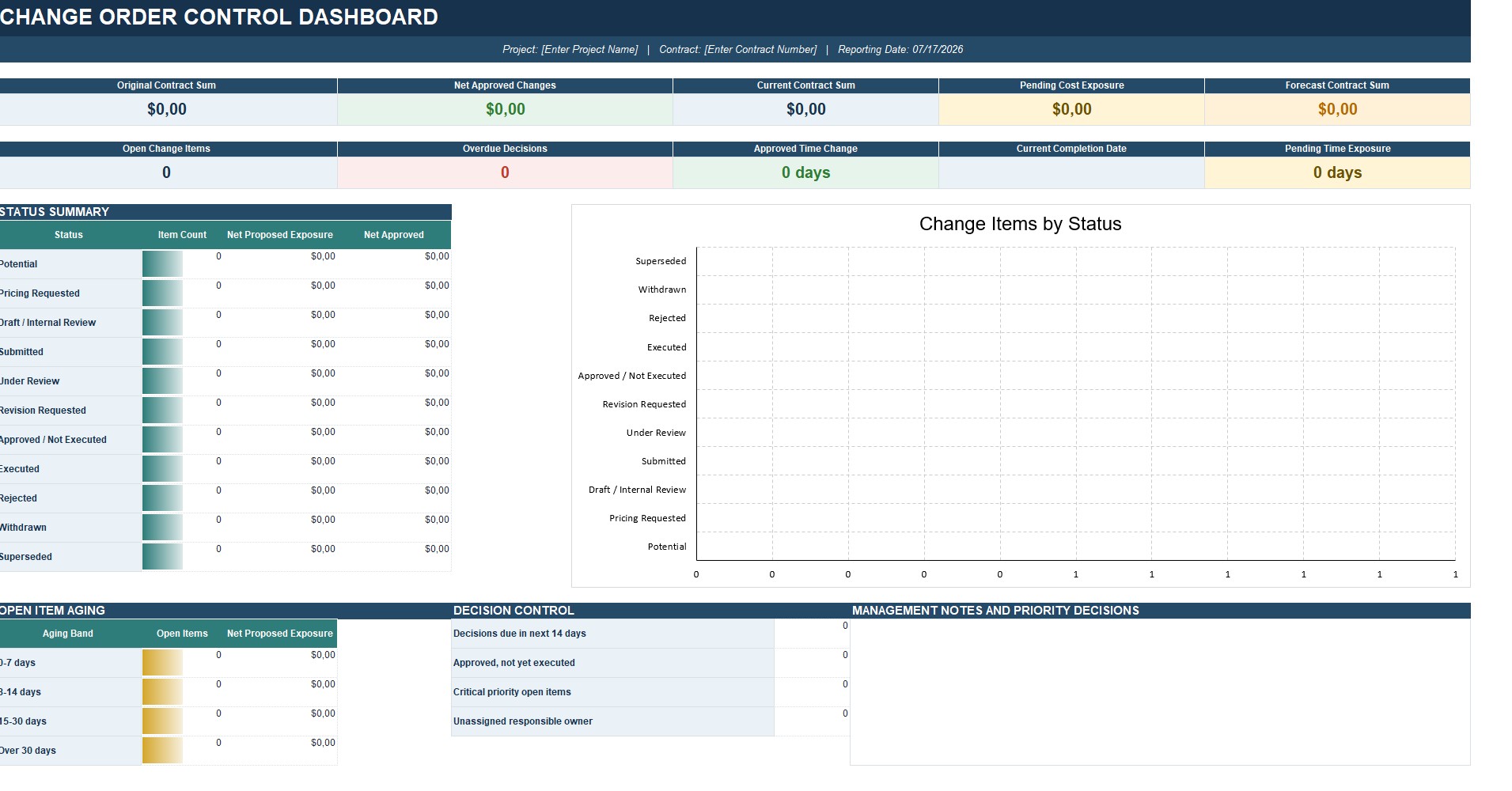Screen dimensions: 1512x791
Task: Click the gold data bar in the 0-7 days row
Action: pos(162,663)
